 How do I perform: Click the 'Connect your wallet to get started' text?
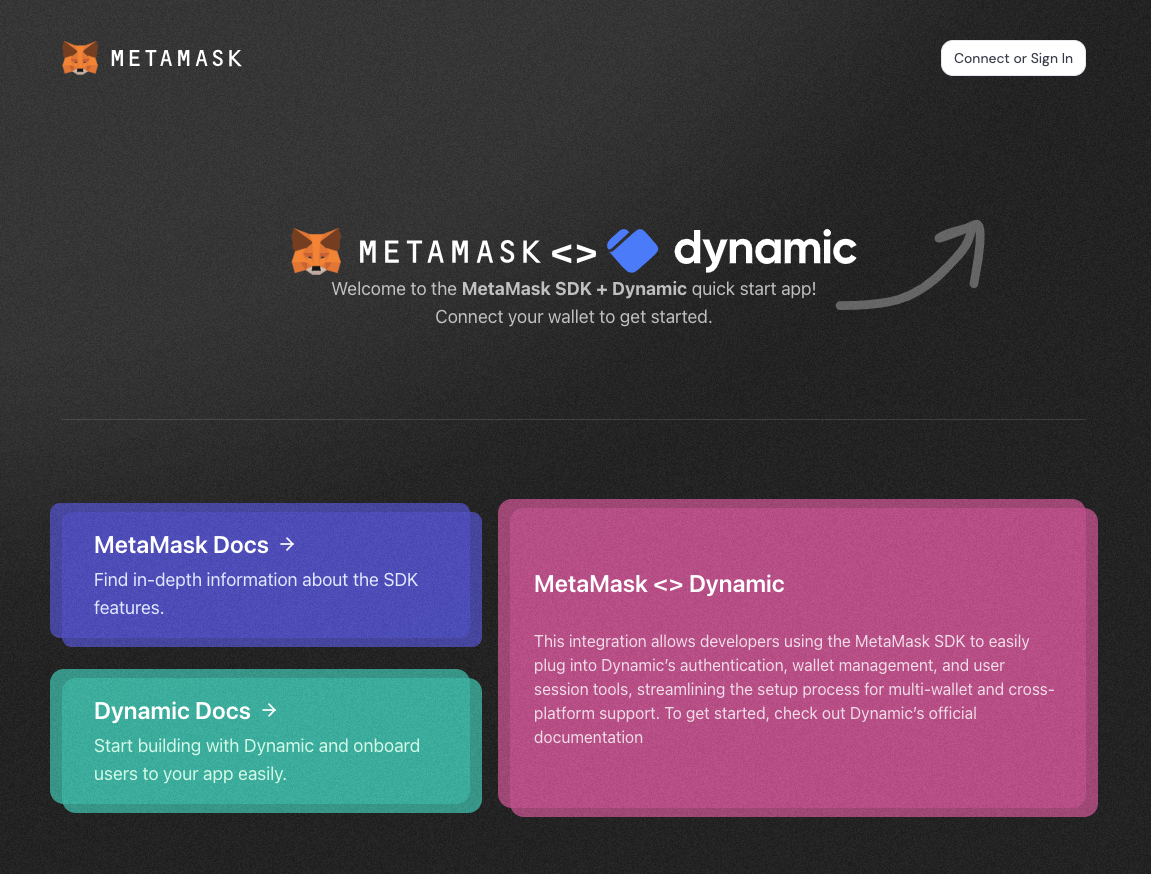[573, 316]
